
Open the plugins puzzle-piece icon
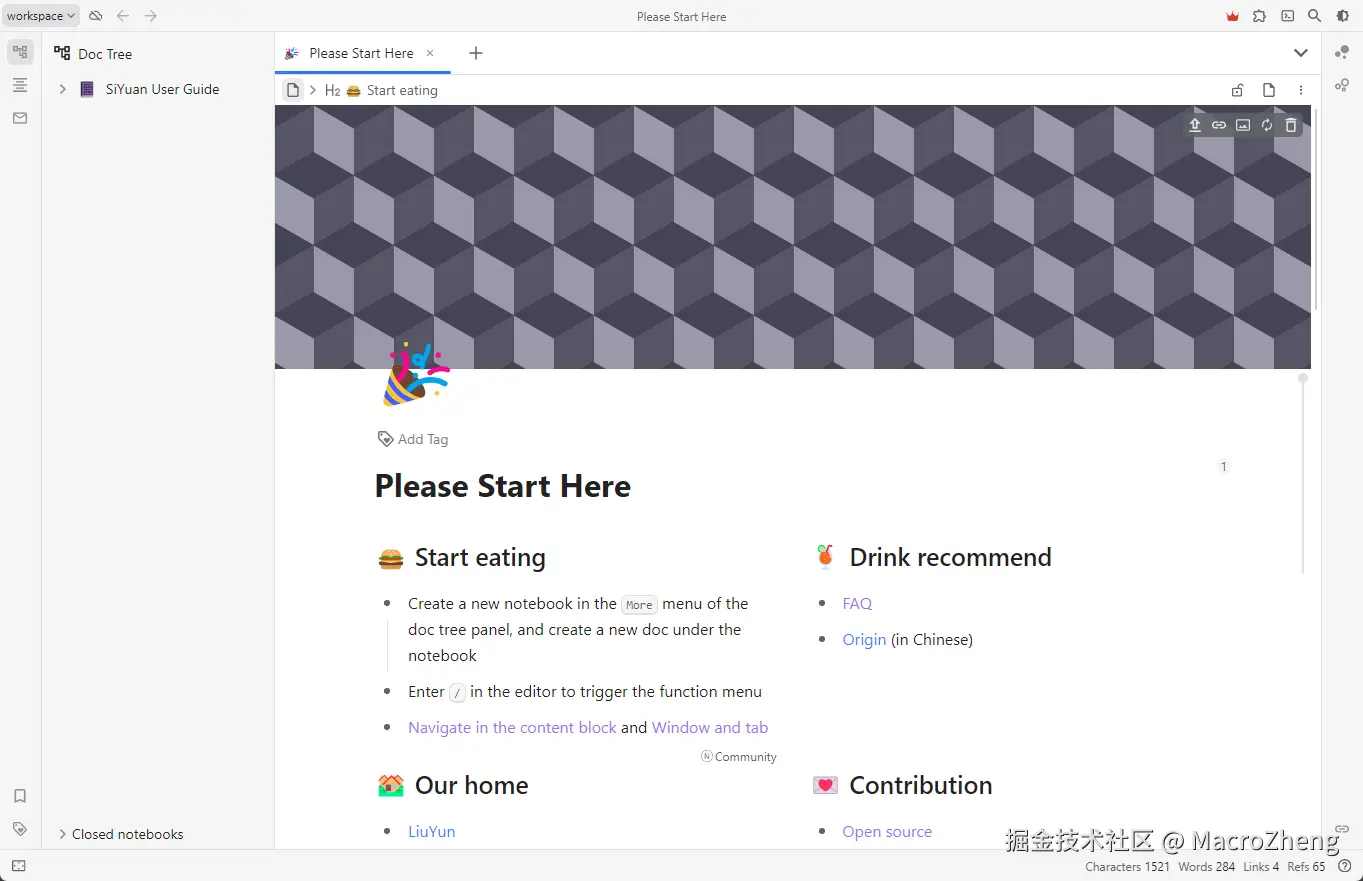point(1259,16)
